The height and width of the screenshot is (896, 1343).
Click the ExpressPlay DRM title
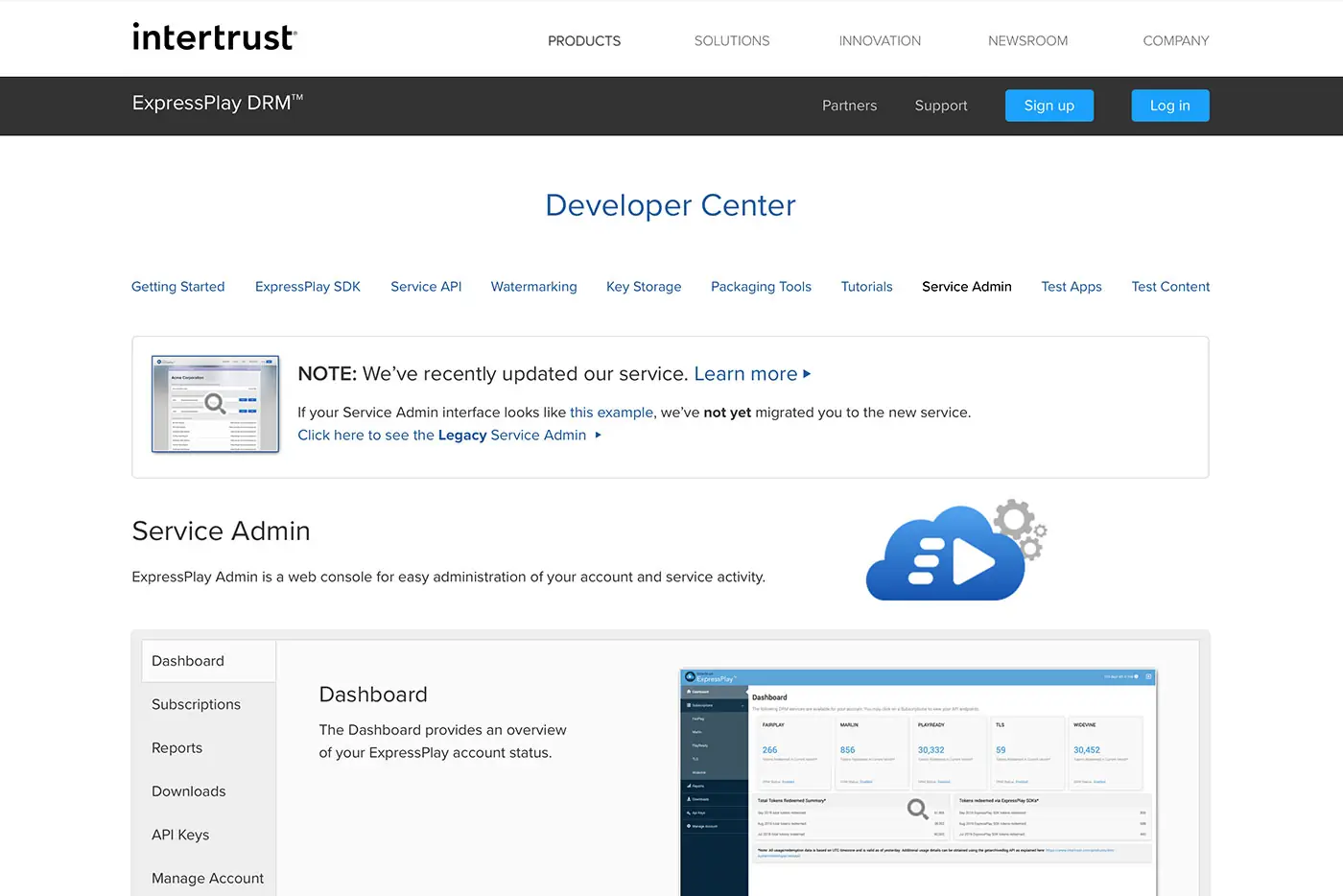click(x=218, y=103)
